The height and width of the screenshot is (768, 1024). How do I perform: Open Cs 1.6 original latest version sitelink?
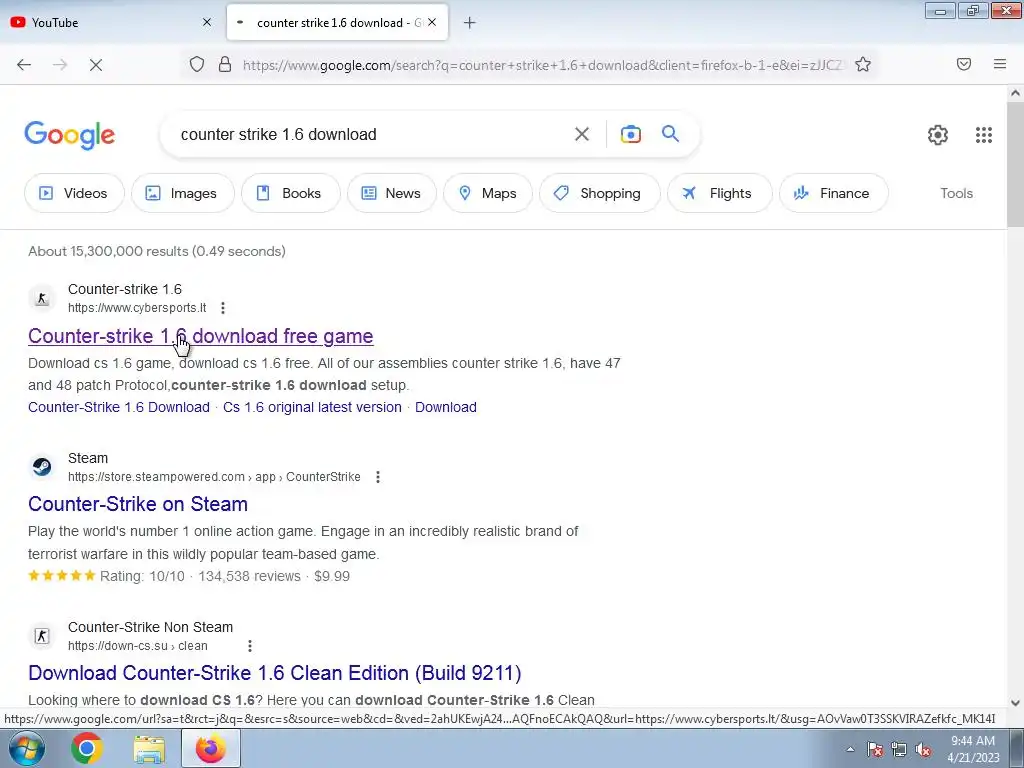[312, 407]
